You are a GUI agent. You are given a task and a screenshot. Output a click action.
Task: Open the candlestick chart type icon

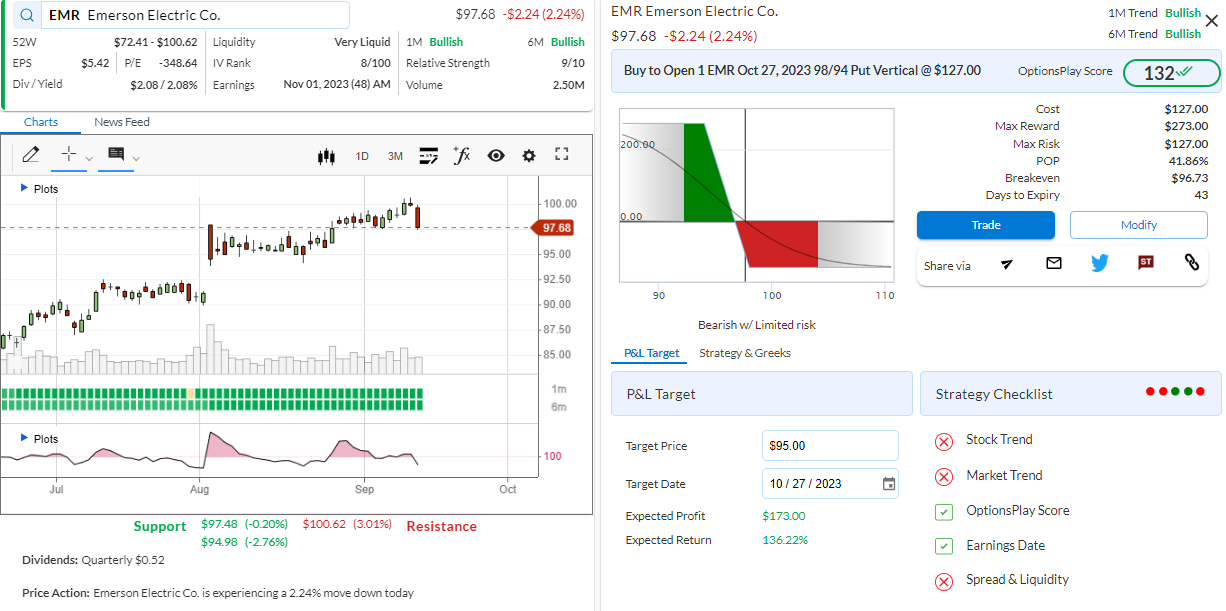point(325,156)
